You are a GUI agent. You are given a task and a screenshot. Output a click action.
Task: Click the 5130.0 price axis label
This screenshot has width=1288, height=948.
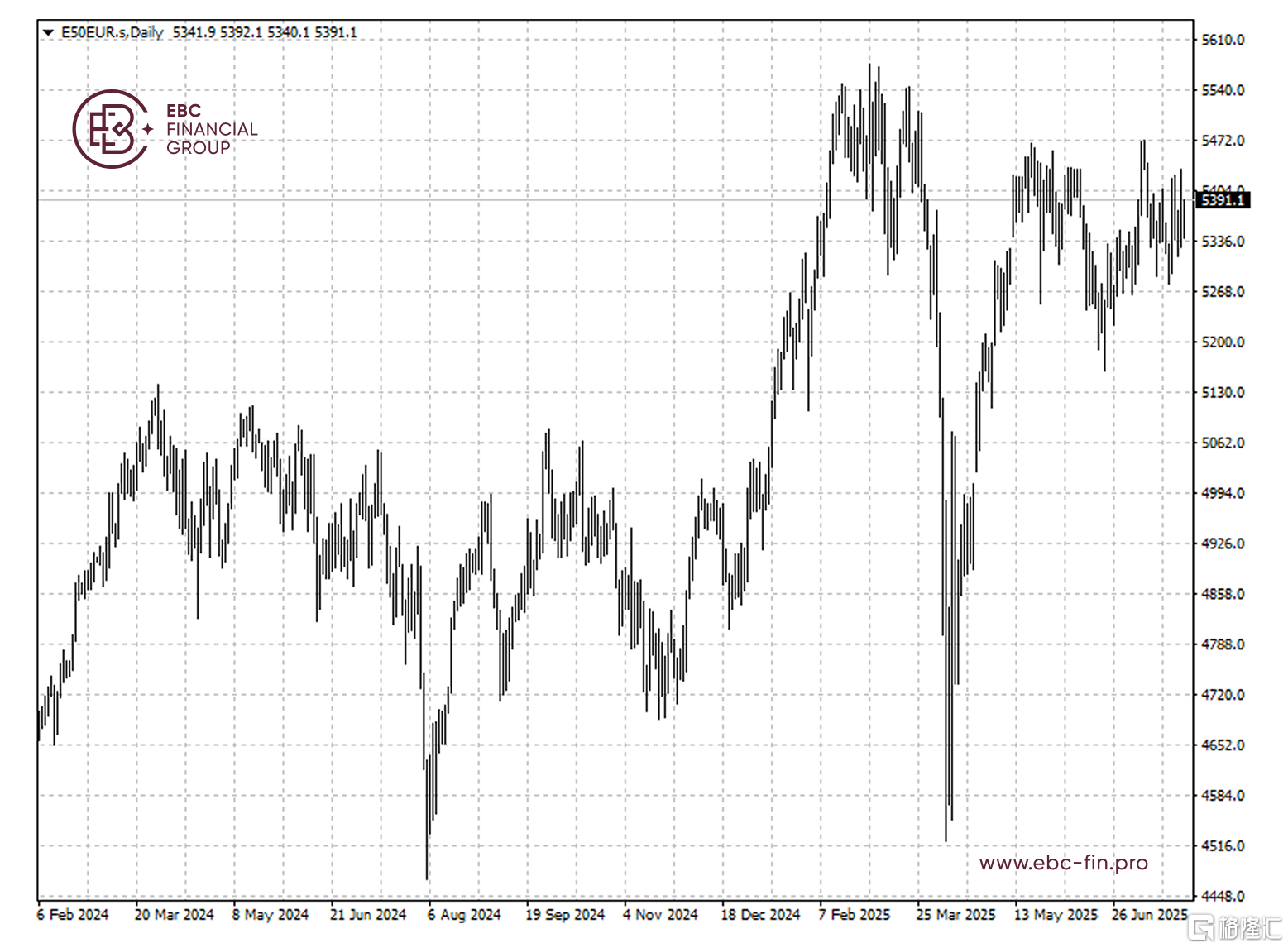pyautogui.click(x=1223, y=392)
